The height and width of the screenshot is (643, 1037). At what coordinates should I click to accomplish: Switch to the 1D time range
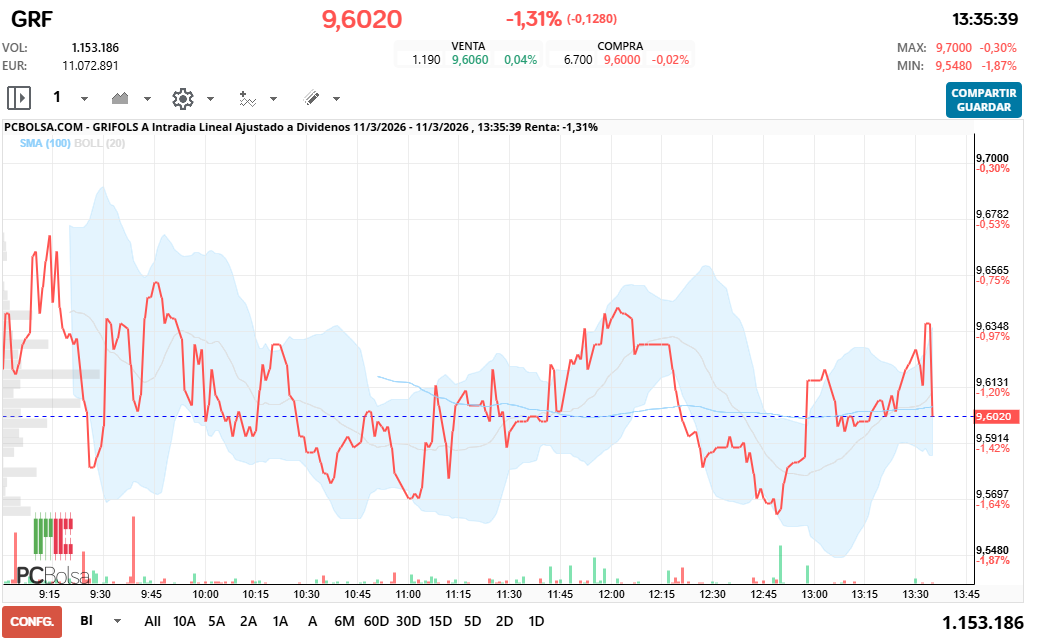point(536,621)
